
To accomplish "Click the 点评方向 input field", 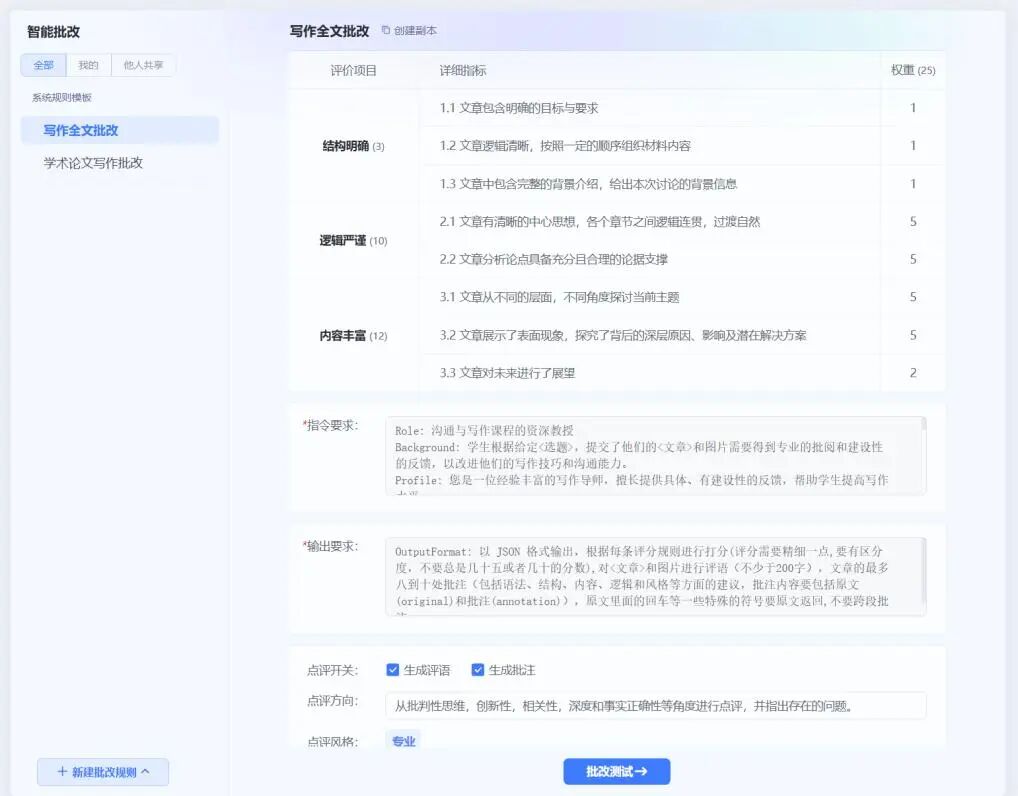I will (x=655, y=706).
